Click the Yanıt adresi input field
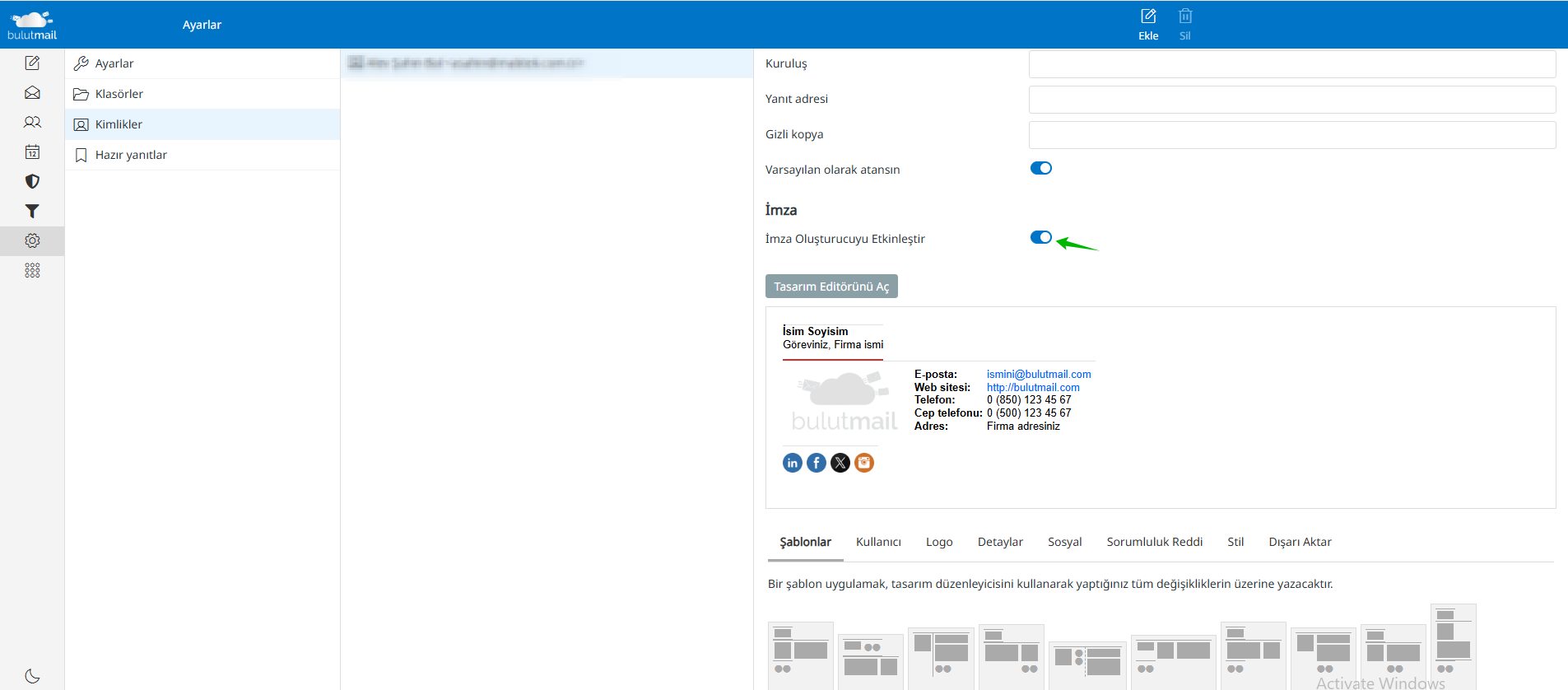The image size is (1568, 690). pyautogui.click(x=1292, y=100)
